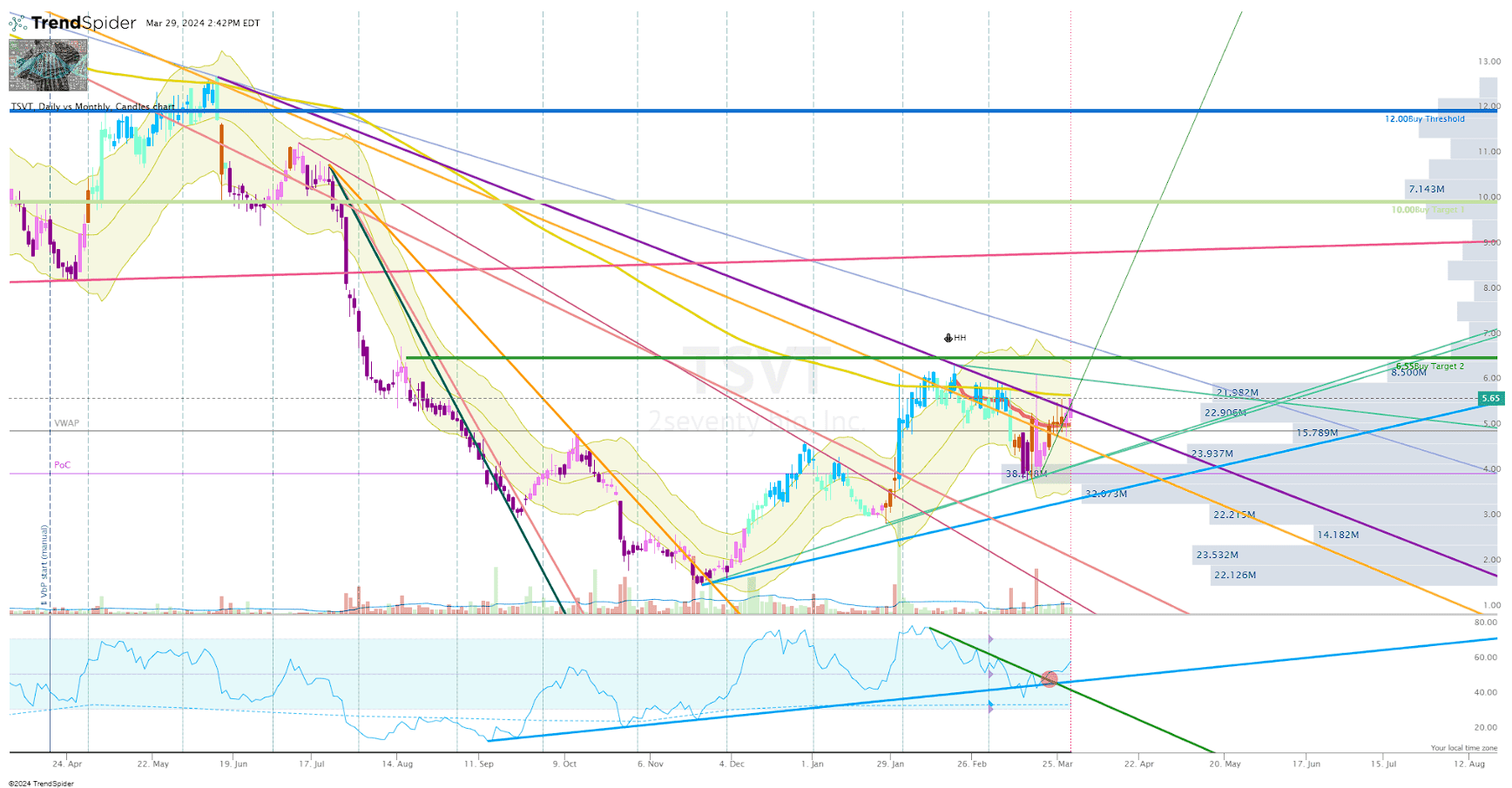The width and height of the screenshot is (1512, 788).
Task: Select the red circled crossover point on the indicator
Action: point(1049,680)
